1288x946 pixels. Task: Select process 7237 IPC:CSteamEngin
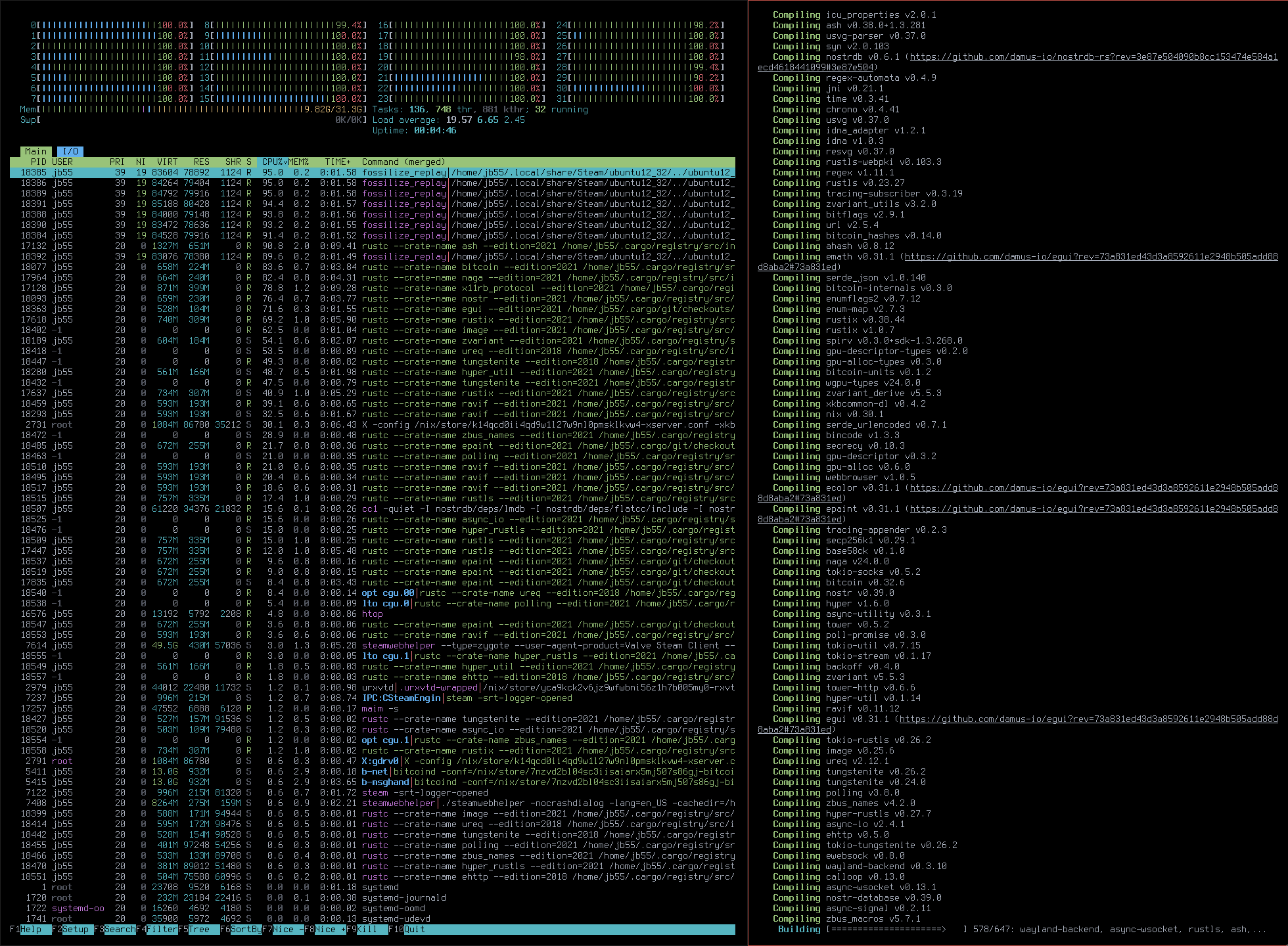[373, 698]
